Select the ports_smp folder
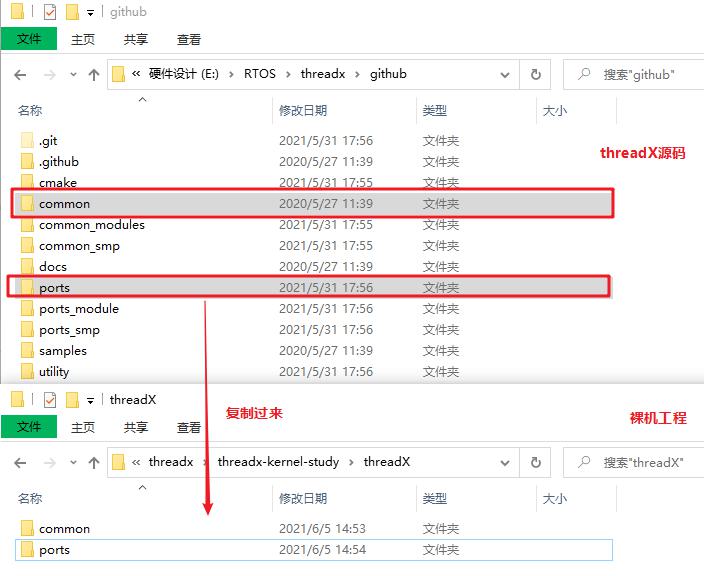Viewport: 704px width, 576px height. (x=313, y=330)
